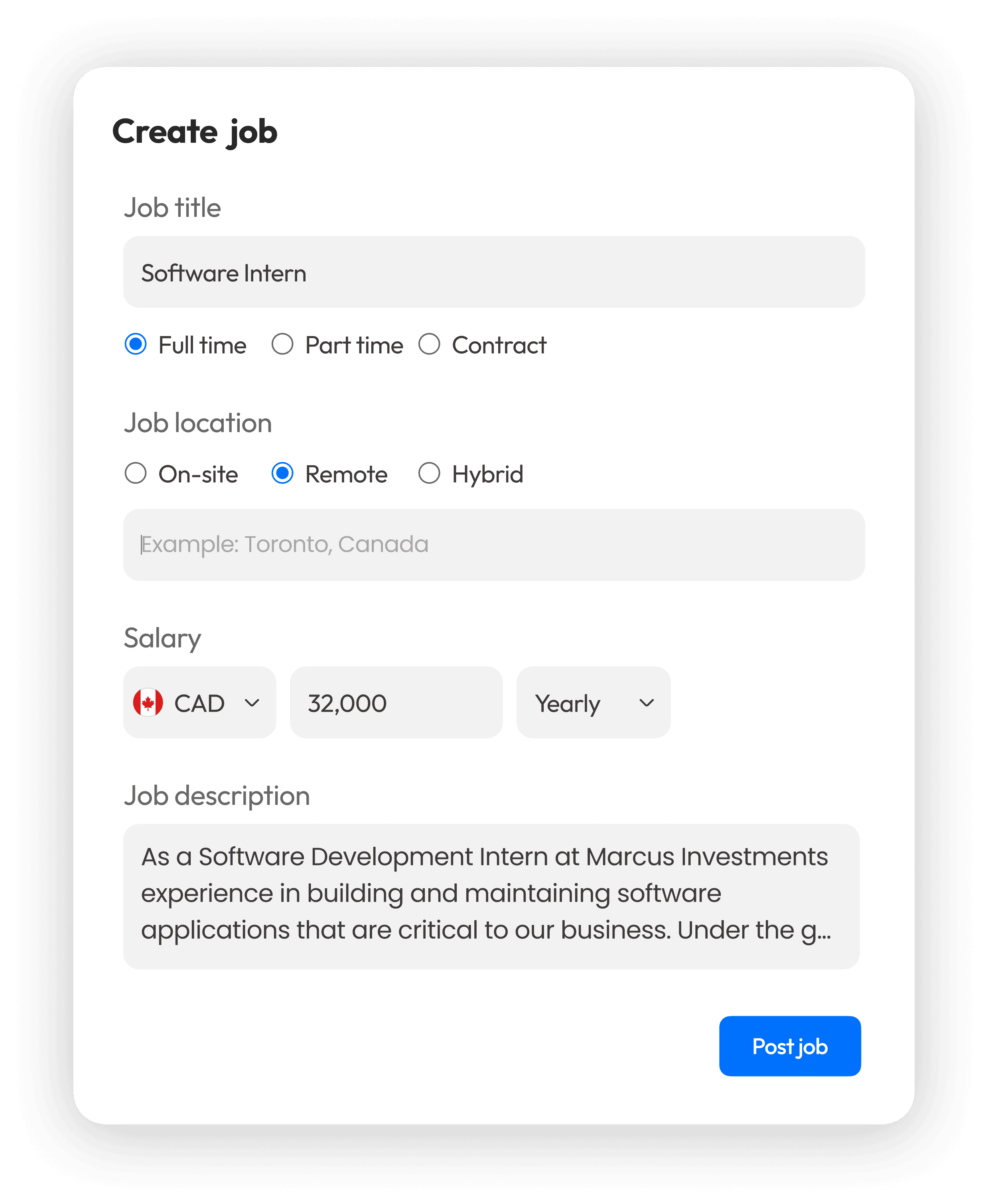
Task: Select the Hybrid radio button
Action: click(x=429, y=474)
